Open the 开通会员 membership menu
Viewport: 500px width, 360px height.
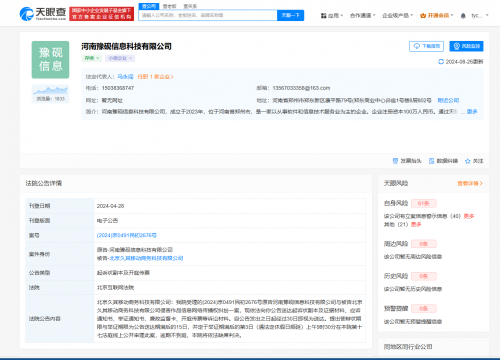(x=437, y=16)
